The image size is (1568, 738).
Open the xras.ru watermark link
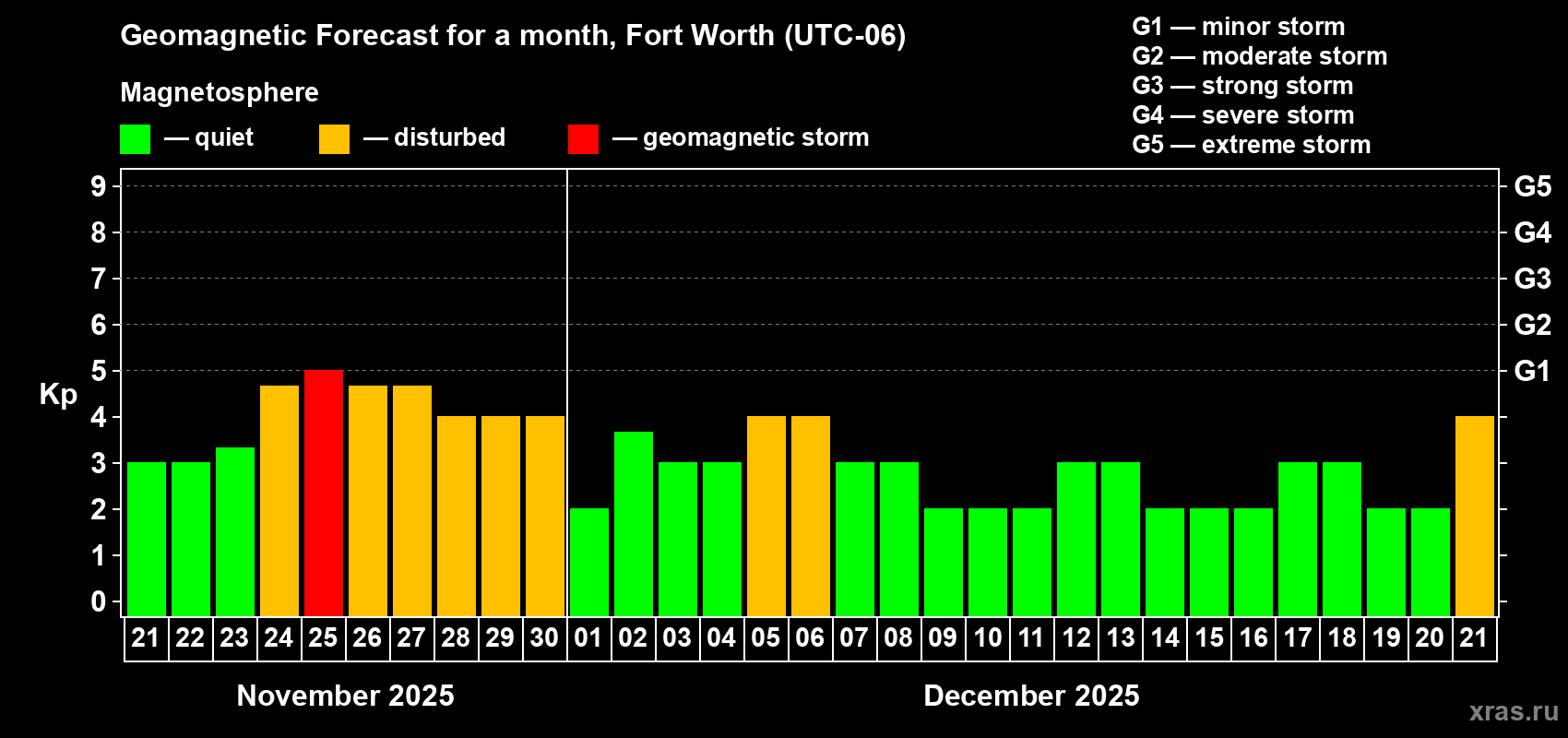(1514, 711)
